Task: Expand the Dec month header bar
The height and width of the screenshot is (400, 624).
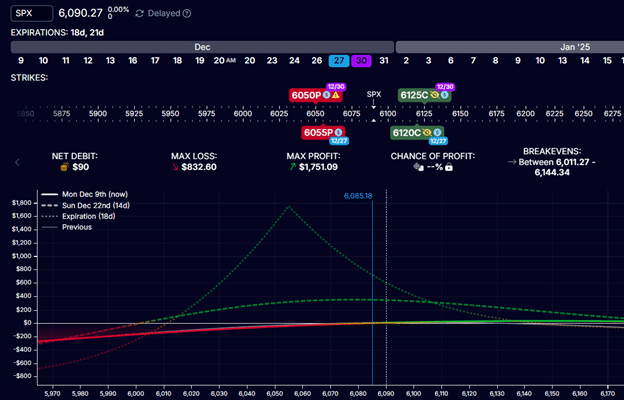Action: click(202, 46)
